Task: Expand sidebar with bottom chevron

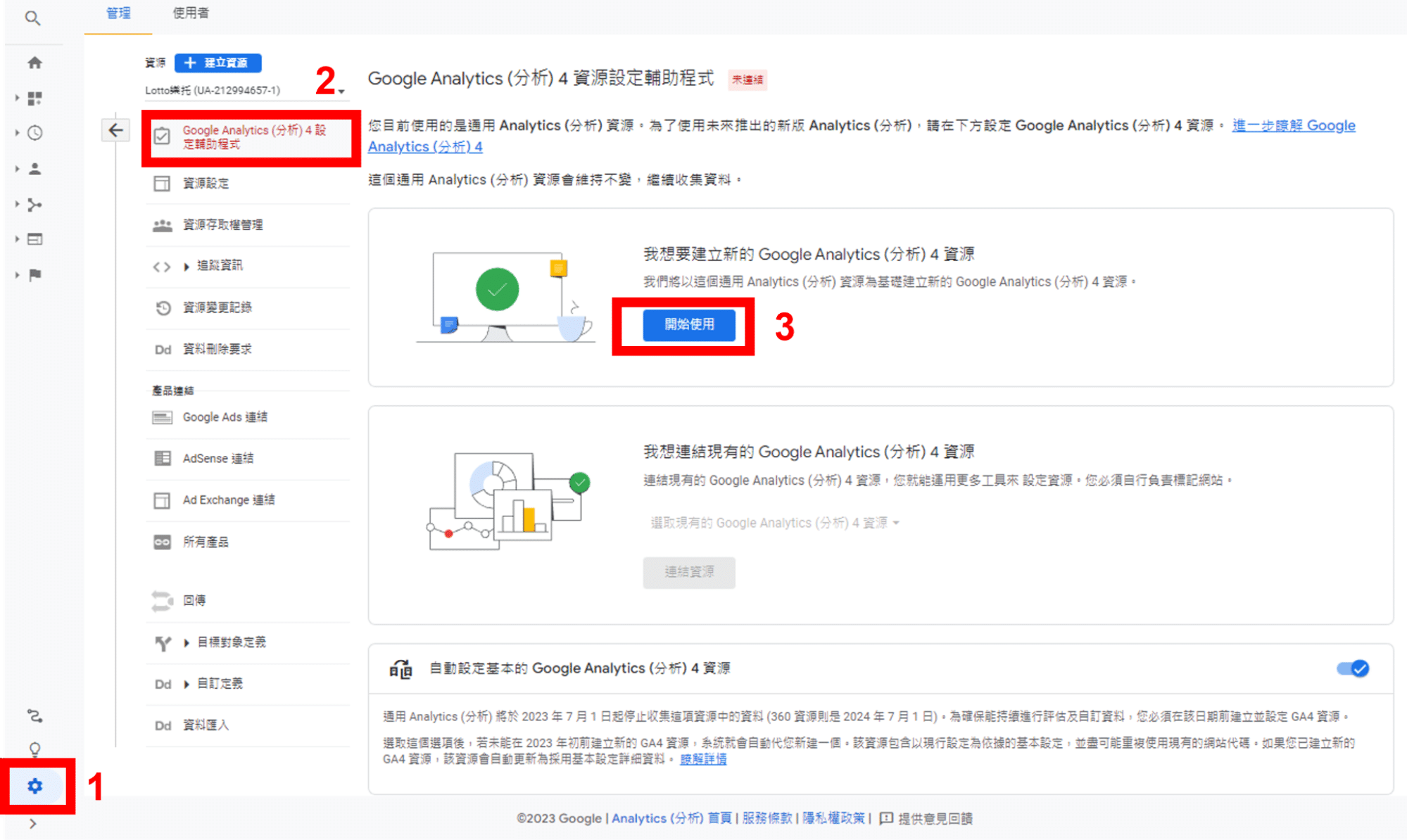Action: coord(33,824)
